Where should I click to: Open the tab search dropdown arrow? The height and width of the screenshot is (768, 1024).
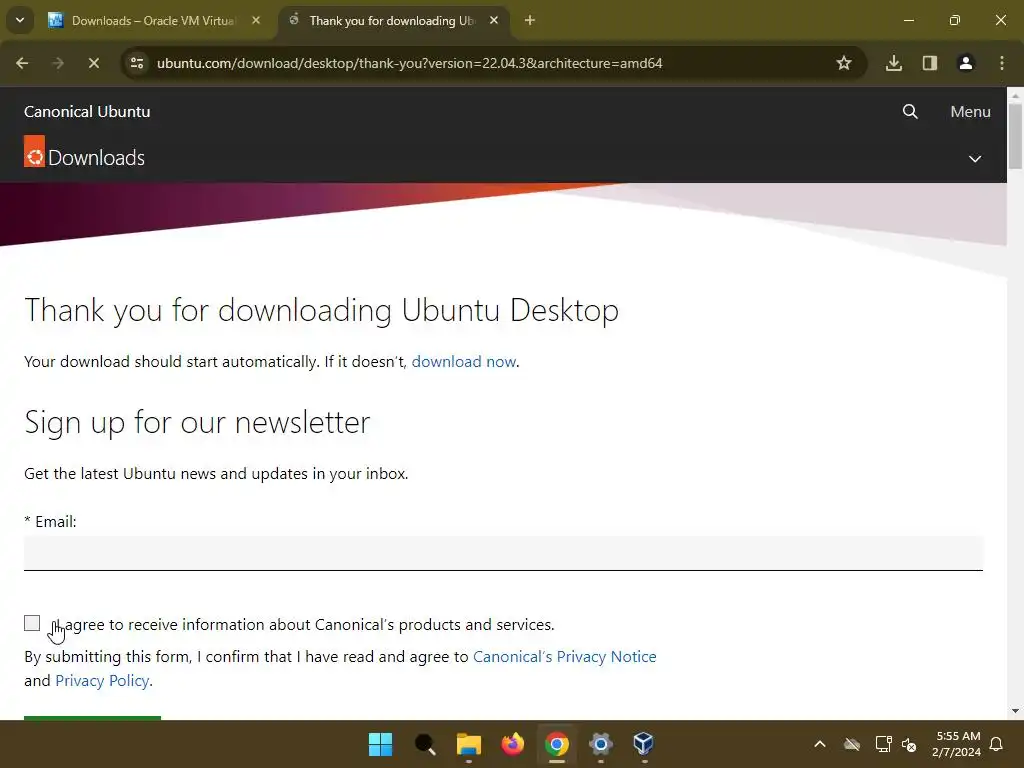click(20, 20)
